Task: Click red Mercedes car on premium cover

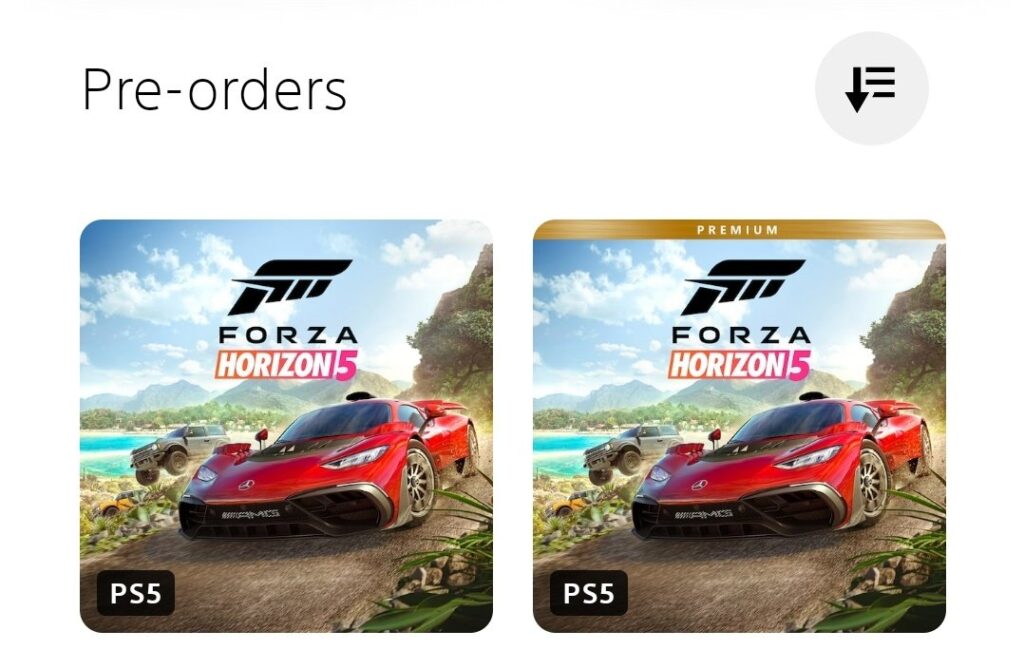Action: pos(782,469)
